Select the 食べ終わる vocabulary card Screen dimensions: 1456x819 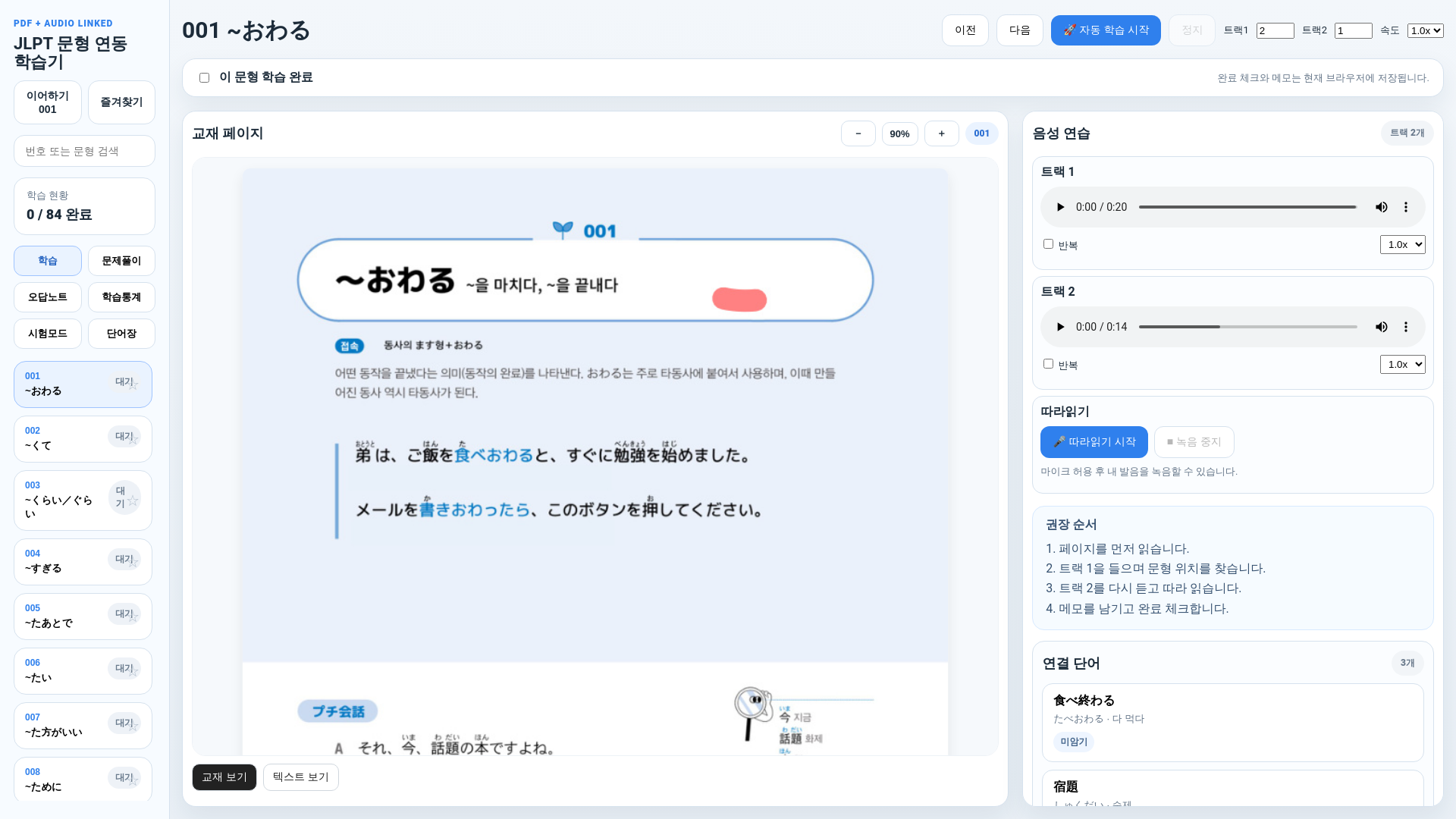tap(1232, 723)
